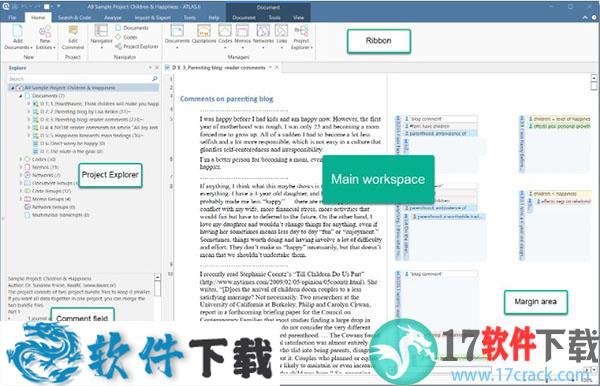Click the Multimedia Transcripts node icon
Viewport: 600px width, 386px height.
pyautogui.click(x=27, y=215)
